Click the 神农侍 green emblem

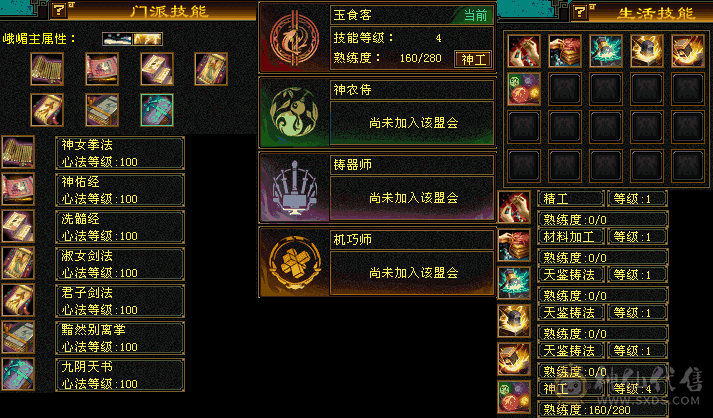tap(294, 112)
